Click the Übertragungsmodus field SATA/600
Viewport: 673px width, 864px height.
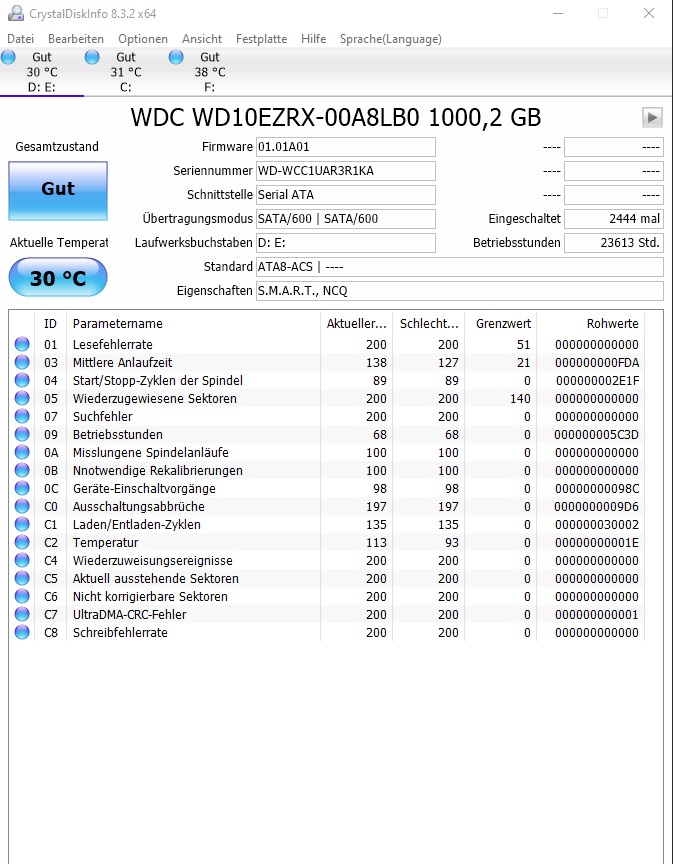coord(346,219)
